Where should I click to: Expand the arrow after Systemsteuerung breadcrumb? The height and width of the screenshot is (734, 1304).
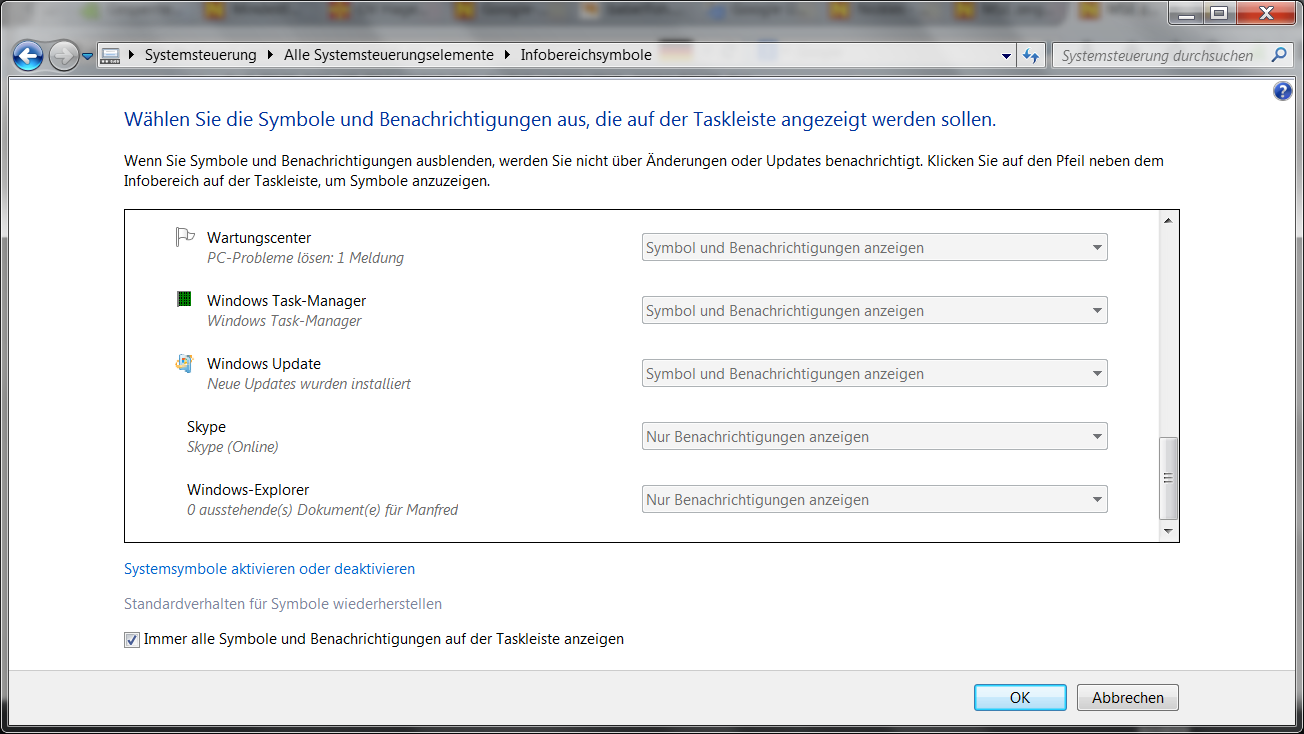tap(271, 55)
